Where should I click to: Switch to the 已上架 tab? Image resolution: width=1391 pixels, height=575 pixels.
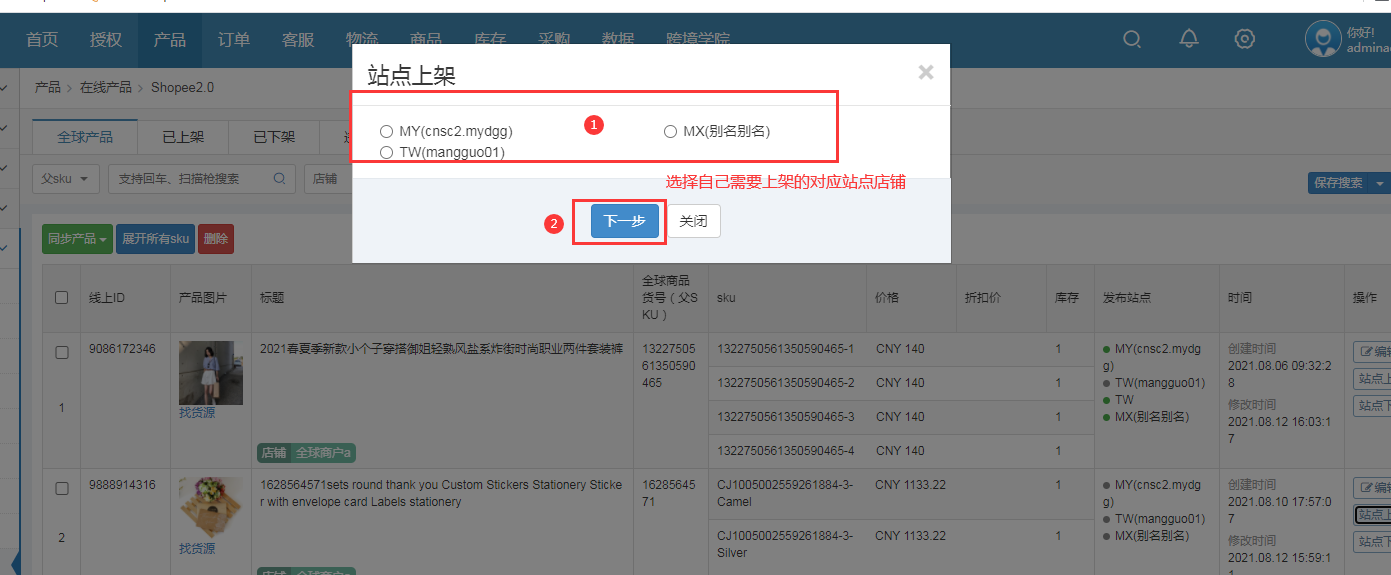[183, 137]
